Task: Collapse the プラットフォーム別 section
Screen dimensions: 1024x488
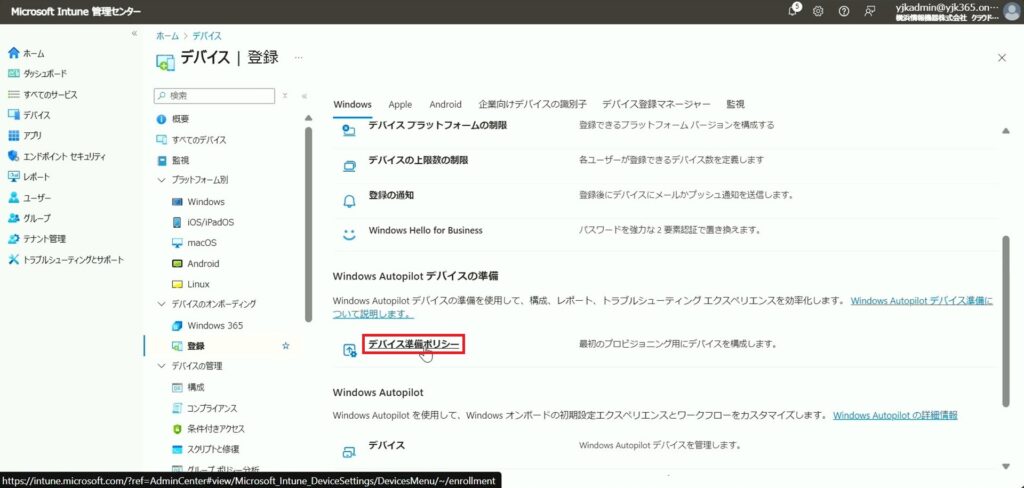Action: (x=162, y=179)
